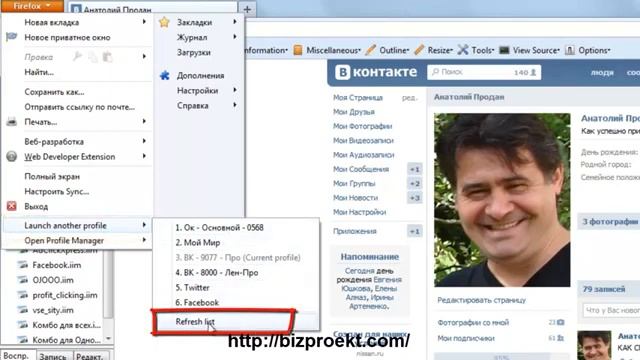Click the Web Developer Extension gear icon
Image resolution: width=640 pixels, height=360 pixels.
coord(11,156)
